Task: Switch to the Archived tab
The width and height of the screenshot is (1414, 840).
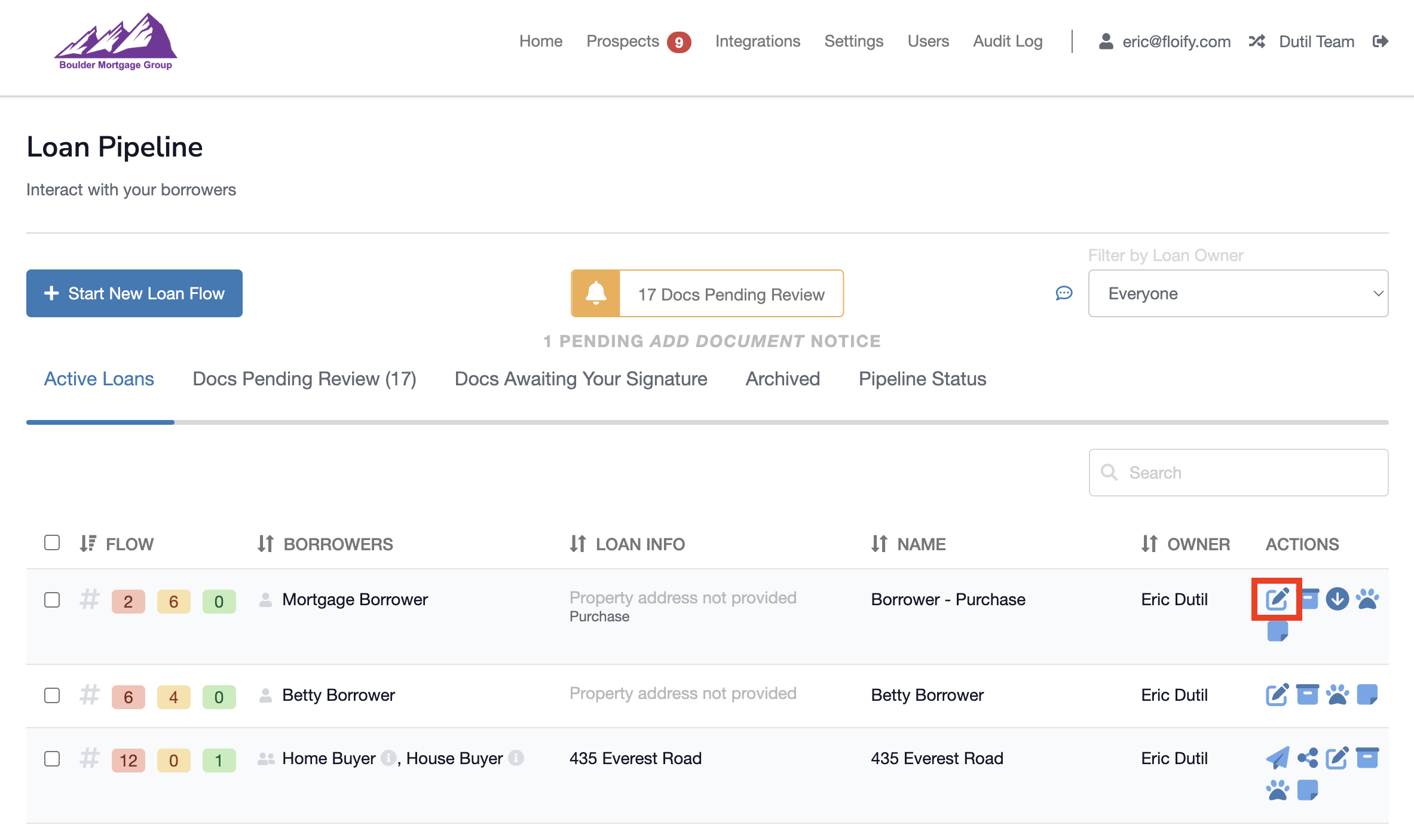Action: [x=782, y=379]
